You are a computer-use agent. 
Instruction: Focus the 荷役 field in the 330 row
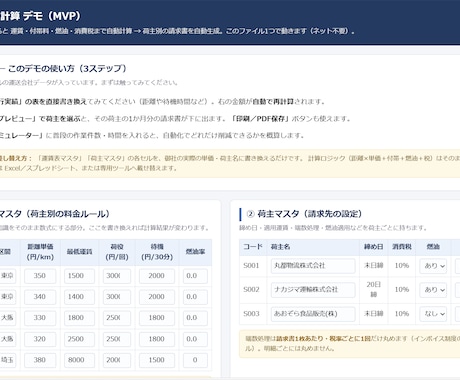[x=117, y=318]
